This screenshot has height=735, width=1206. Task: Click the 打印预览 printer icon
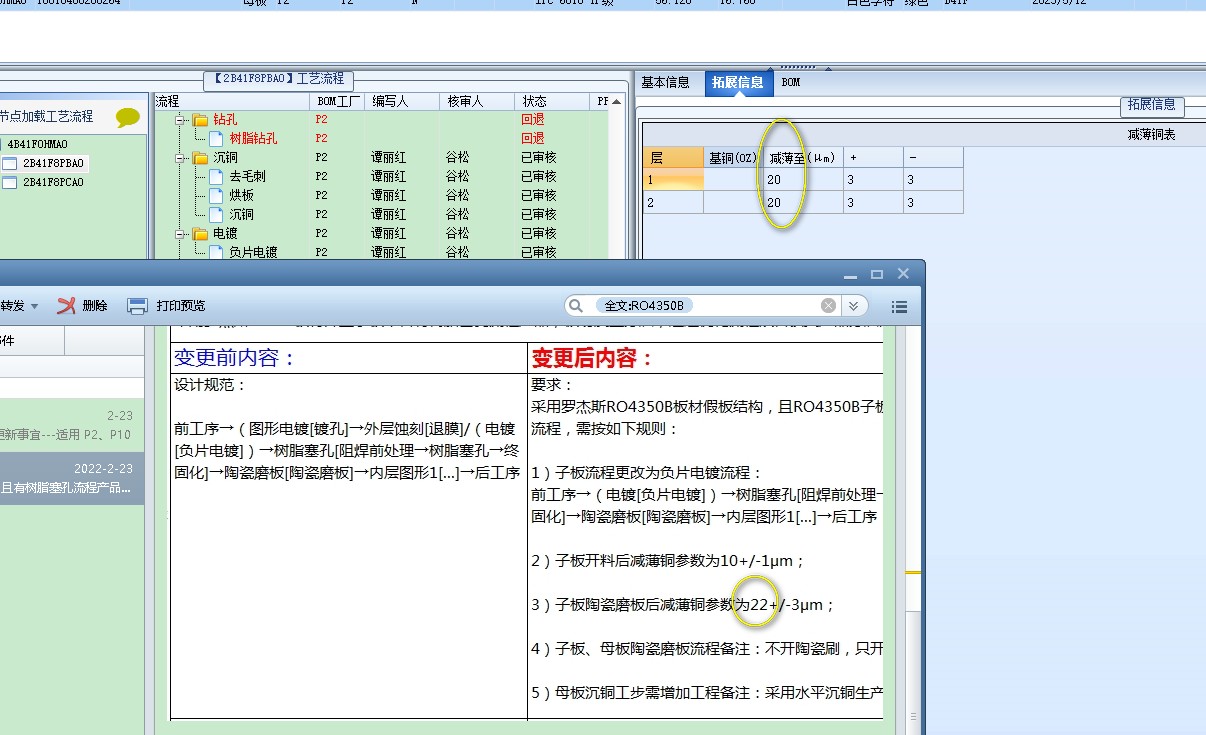138,306
